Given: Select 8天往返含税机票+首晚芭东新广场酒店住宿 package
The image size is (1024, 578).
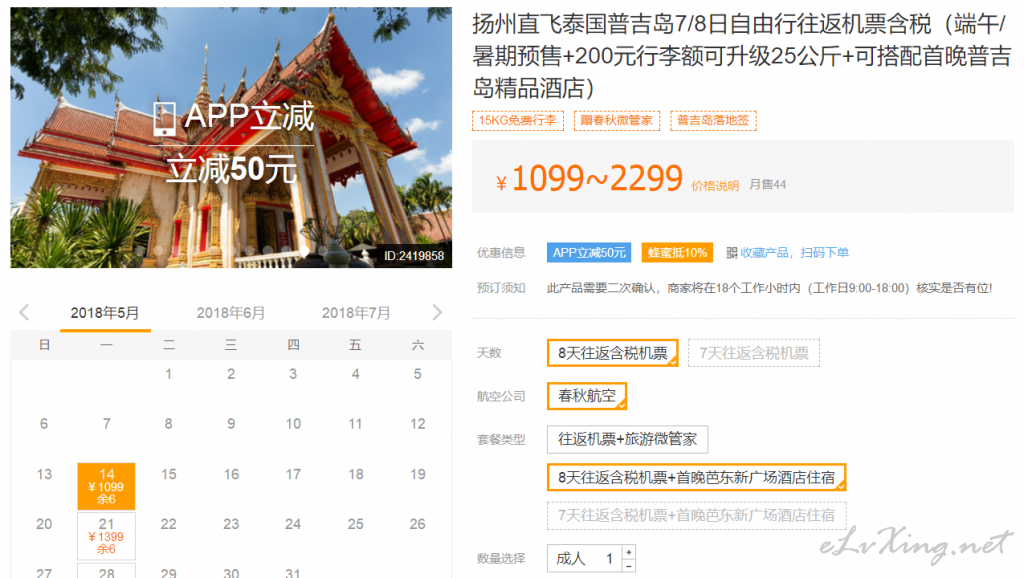Looking at the screenshot, I should pos(696,477).
